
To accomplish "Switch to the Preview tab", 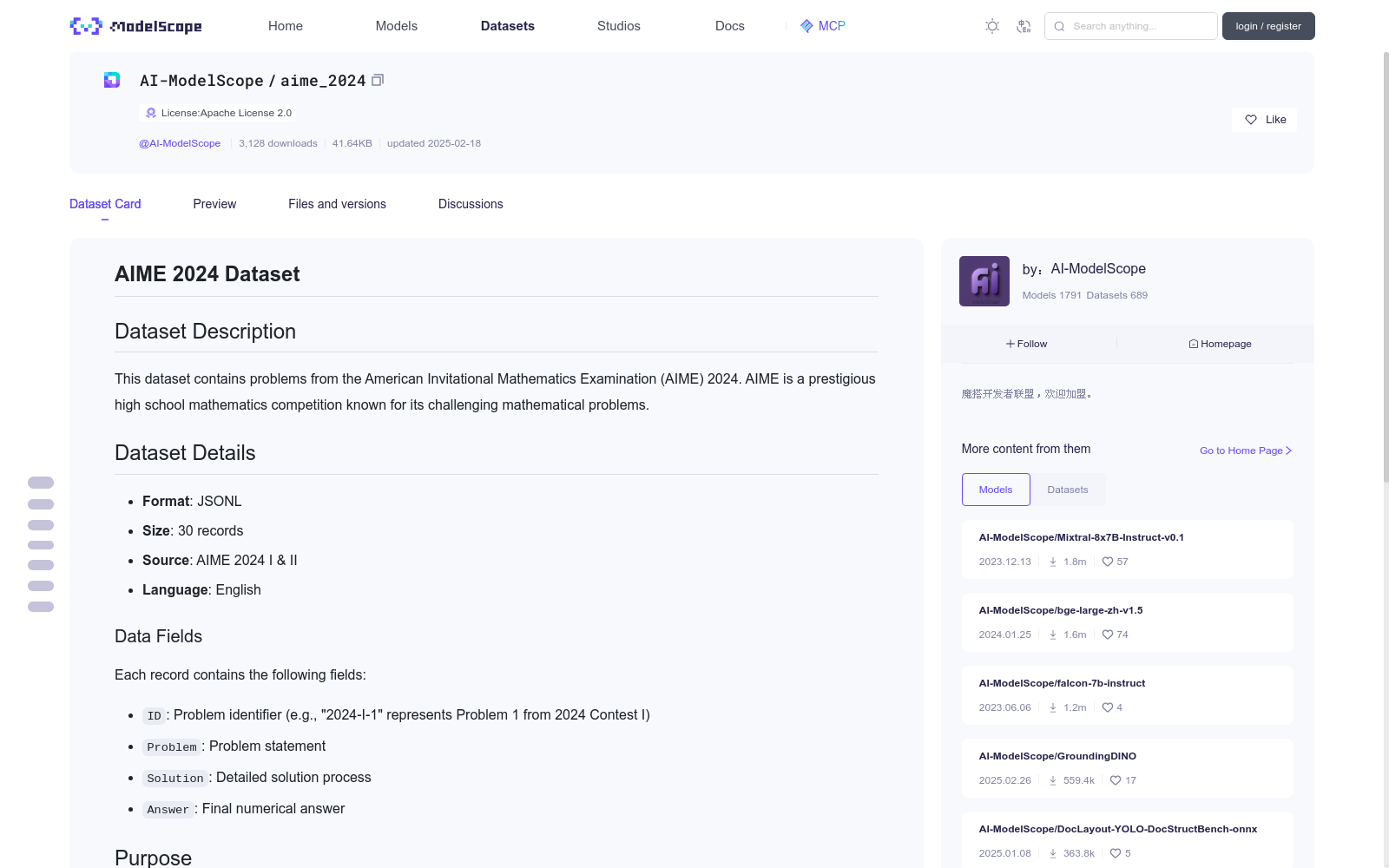I will 214,204.
